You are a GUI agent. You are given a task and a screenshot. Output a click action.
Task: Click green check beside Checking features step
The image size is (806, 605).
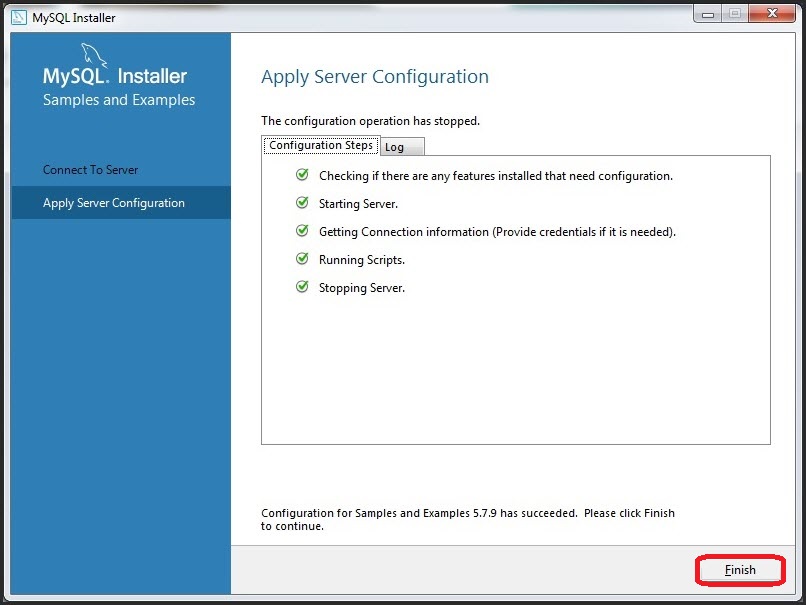click(x=302, y=175)
